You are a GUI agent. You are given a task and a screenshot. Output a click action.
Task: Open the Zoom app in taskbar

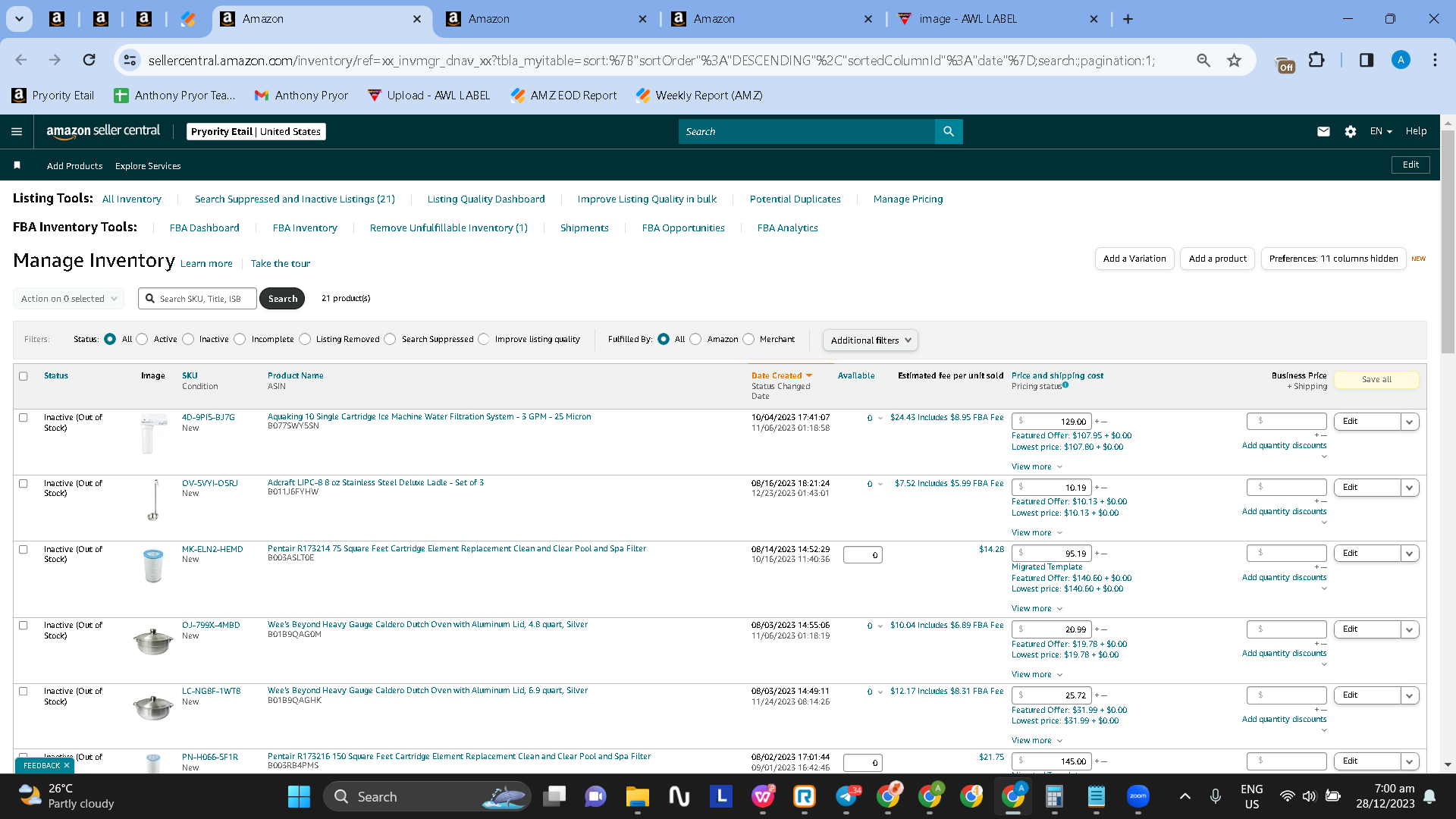click(1138, 796)
